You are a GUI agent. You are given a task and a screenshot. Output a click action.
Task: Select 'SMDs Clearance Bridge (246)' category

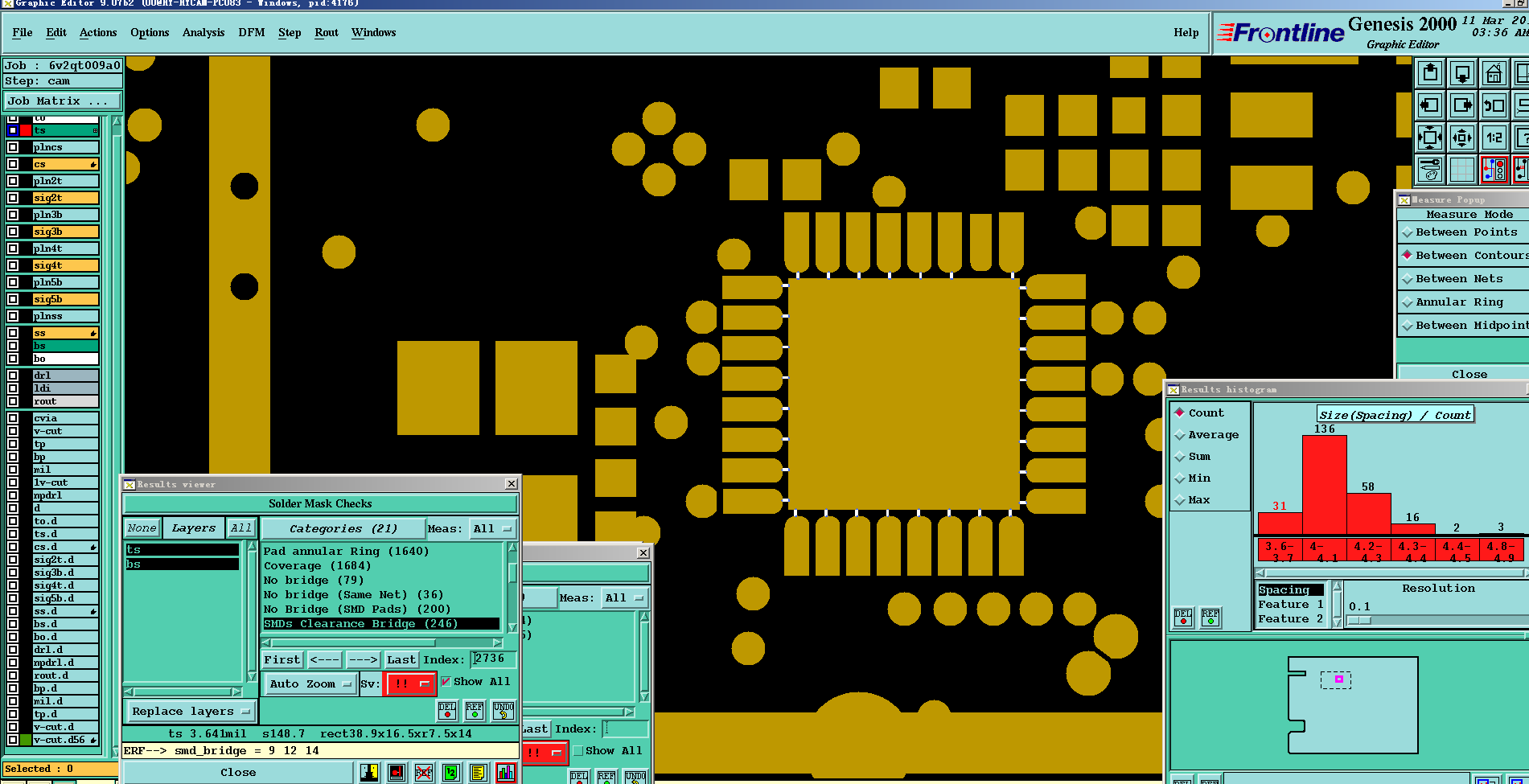[381, 624]
